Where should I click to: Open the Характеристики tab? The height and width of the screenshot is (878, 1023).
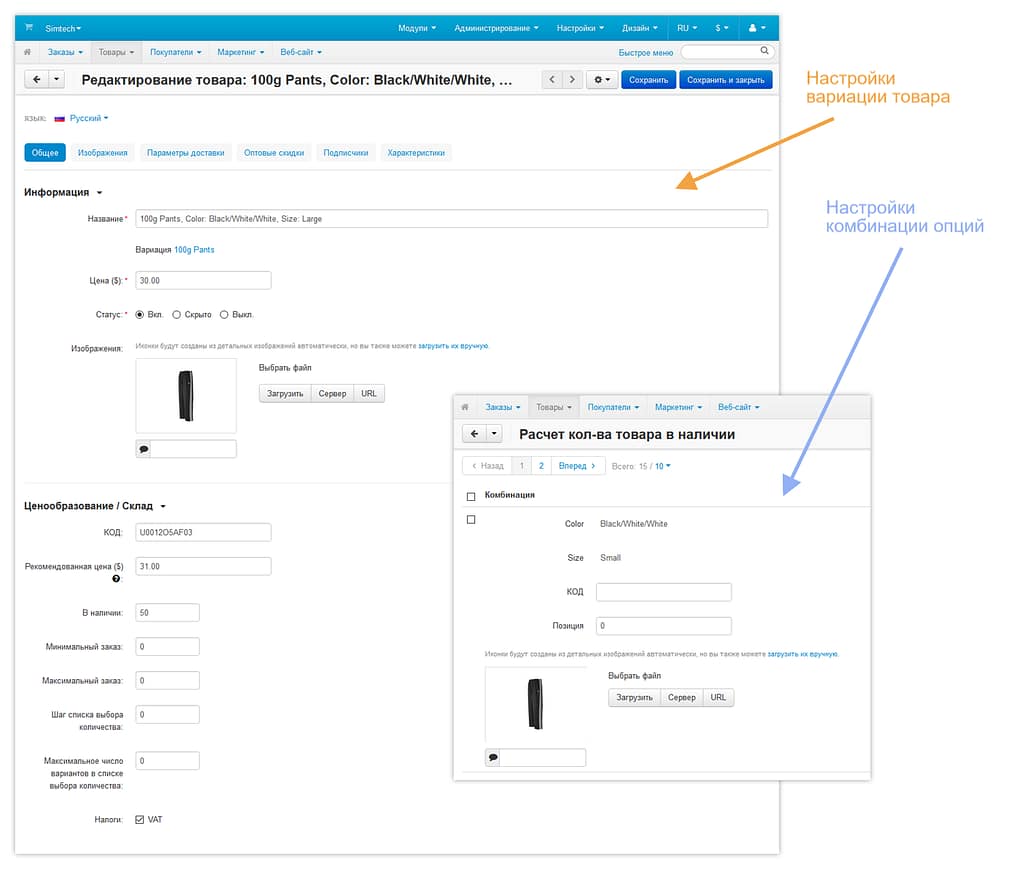tap(417, 153)
